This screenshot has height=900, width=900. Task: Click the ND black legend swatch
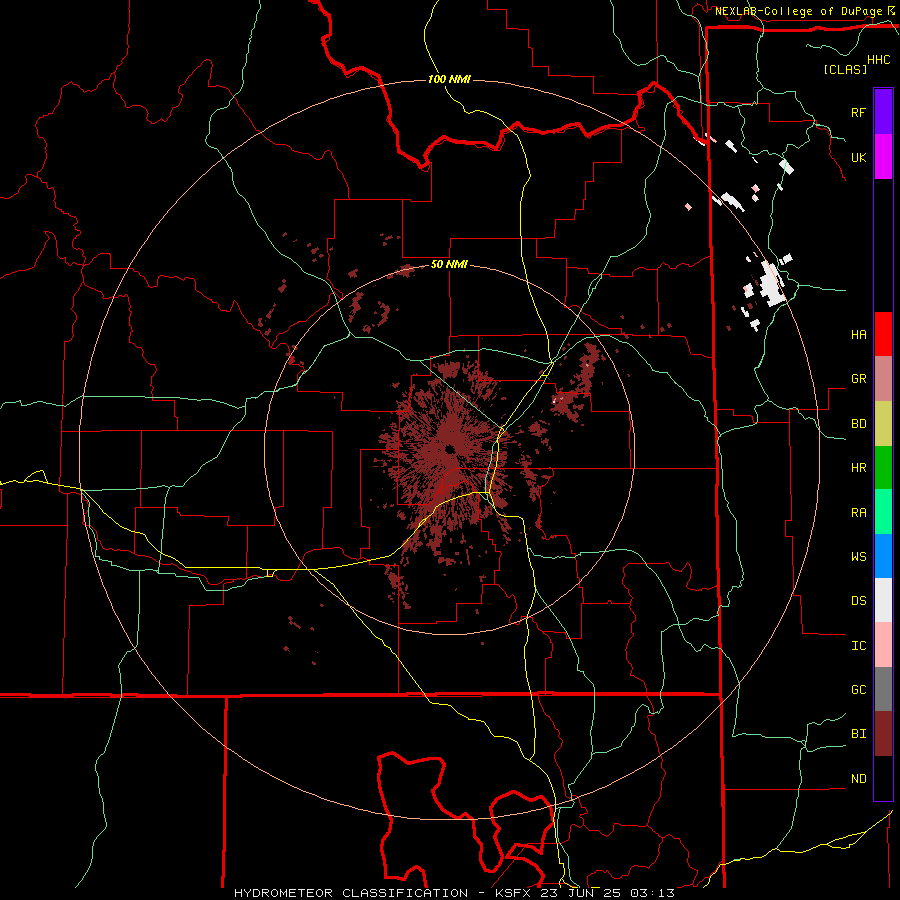[883, 778]
